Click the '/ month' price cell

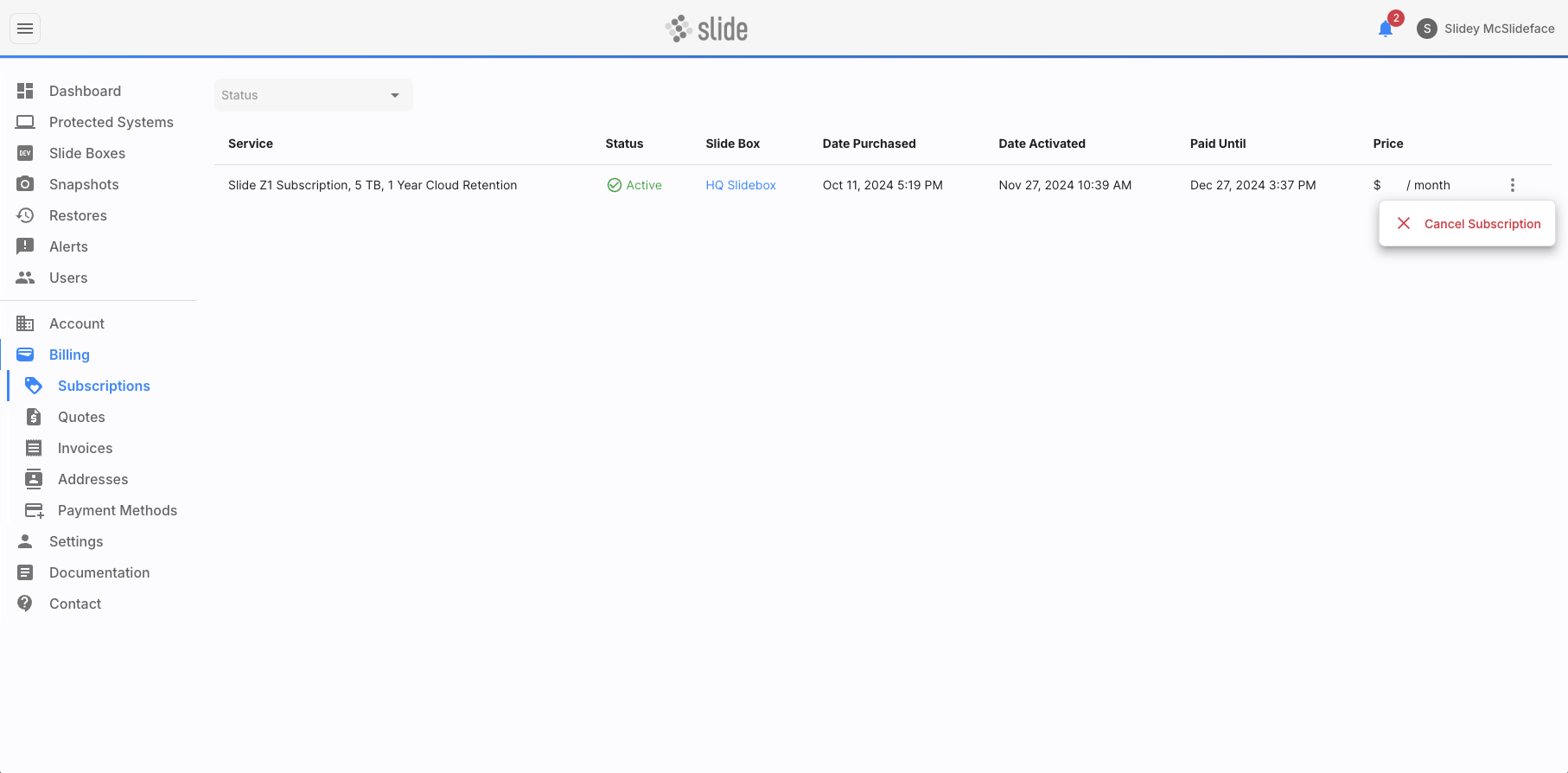1428,185
